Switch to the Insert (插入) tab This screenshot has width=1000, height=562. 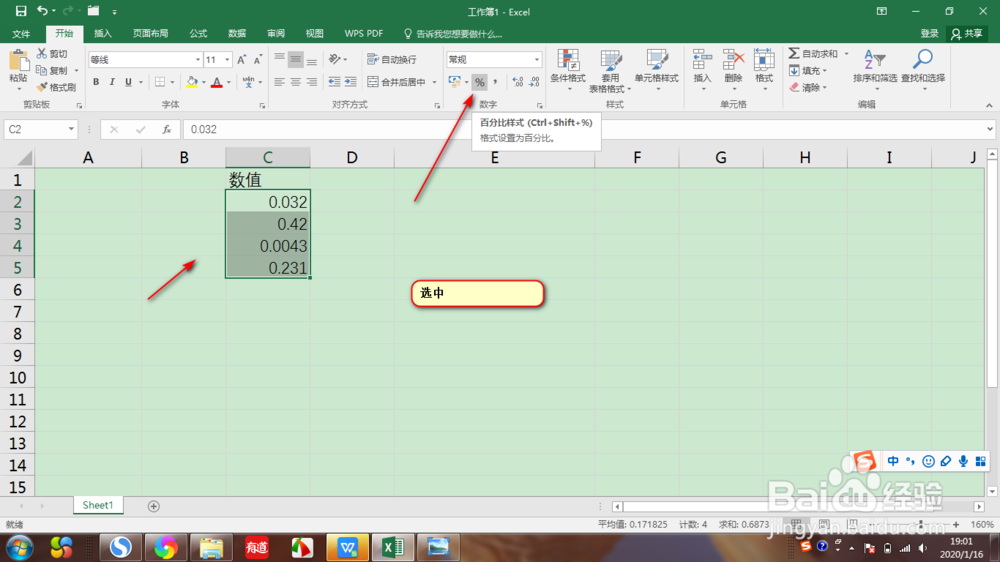coord(103,33)
